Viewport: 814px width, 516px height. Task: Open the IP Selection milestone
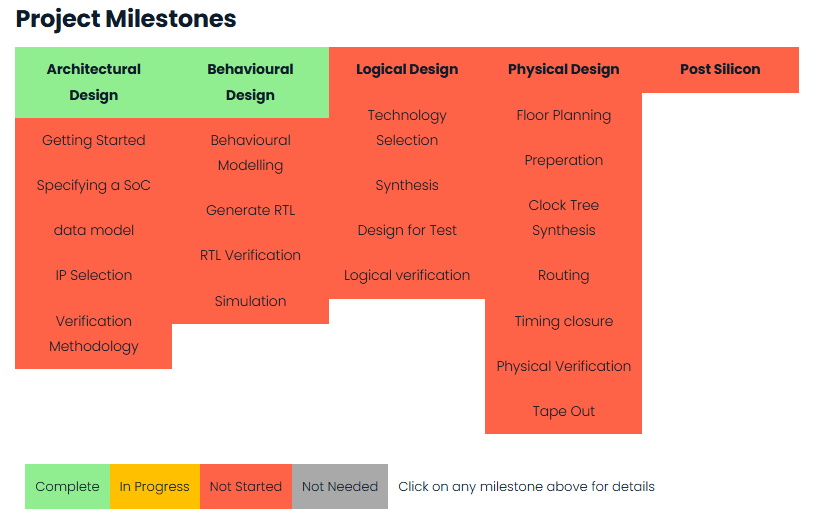[94, 275]
